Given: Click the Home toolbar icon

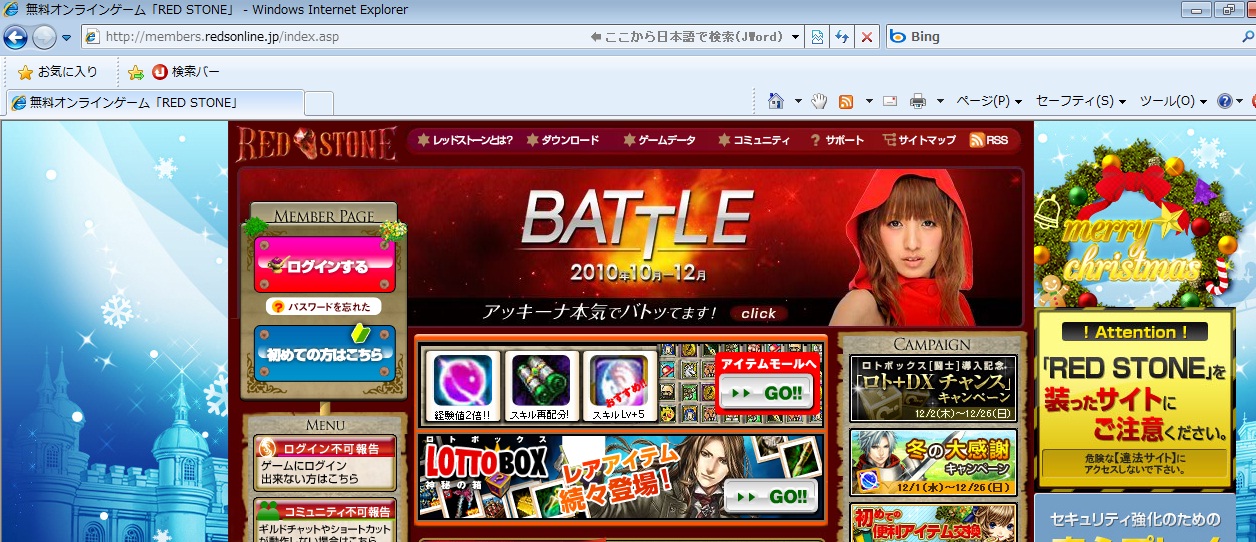Looking at the screenshot, I should (x=775, y=101).
